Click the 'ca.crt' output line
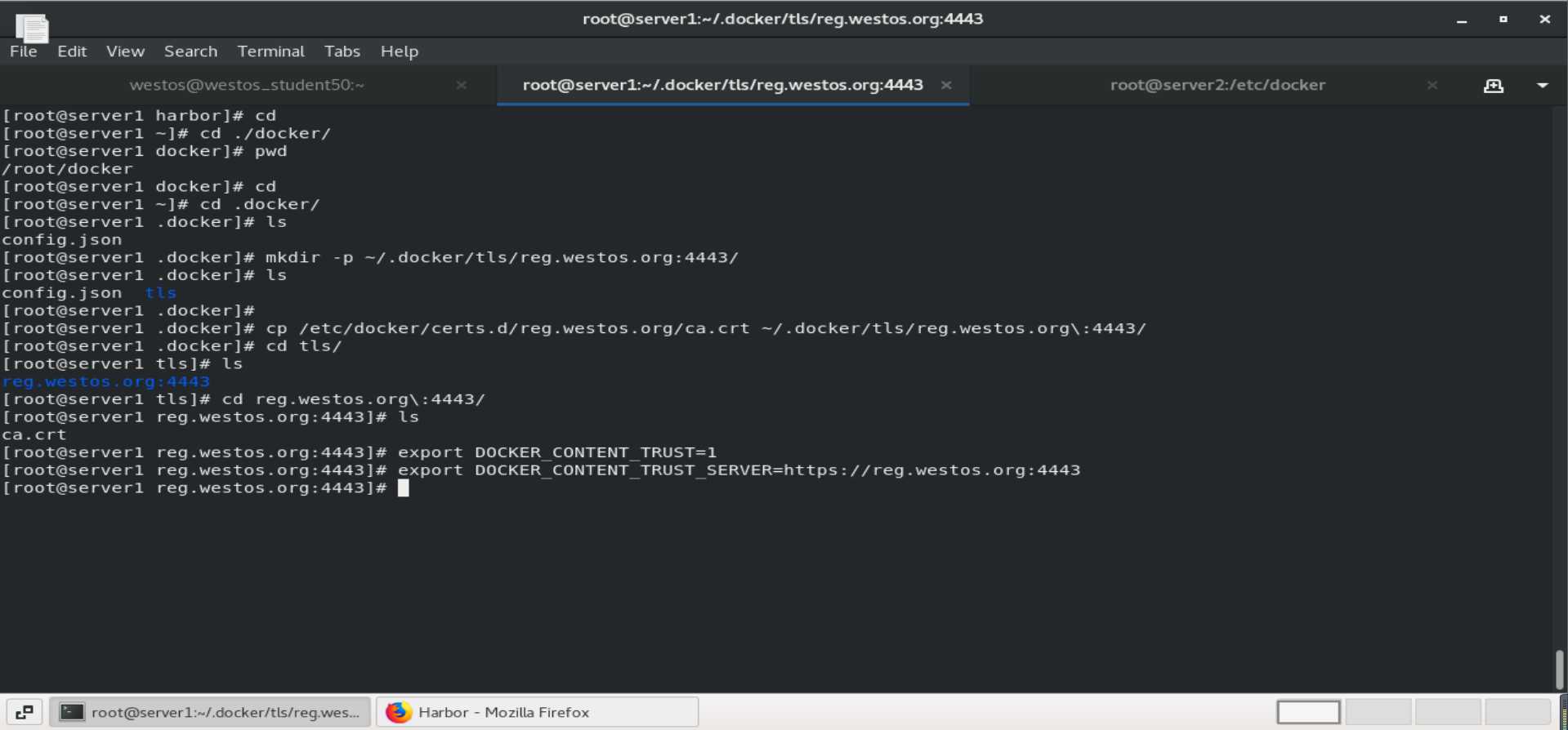Viewport: 1568px width, 730px height. pos(34,434)
